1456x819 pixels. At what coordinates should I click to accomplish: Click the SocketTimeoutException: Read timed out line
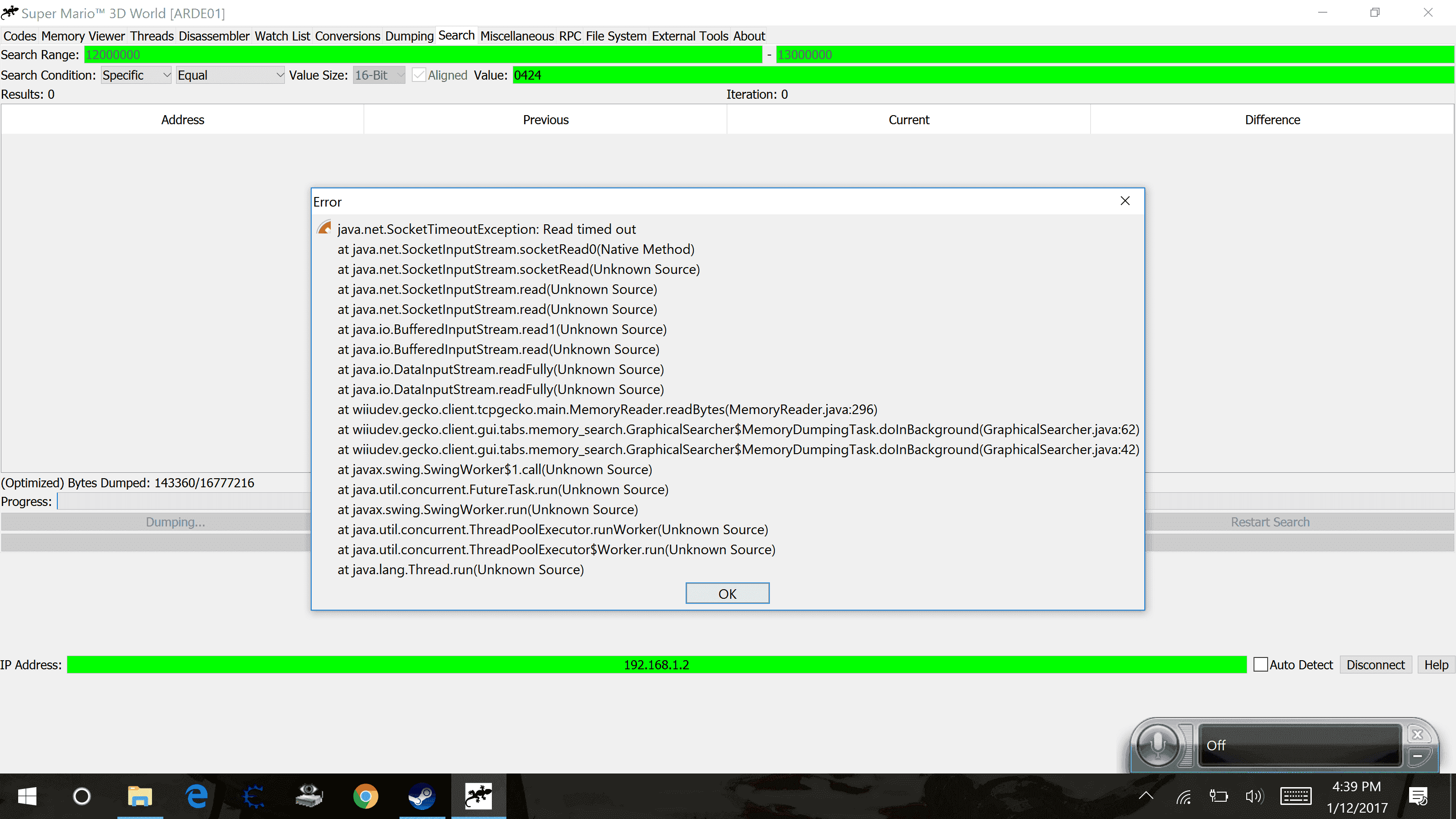pyautogui.click(x=487, y=229)
